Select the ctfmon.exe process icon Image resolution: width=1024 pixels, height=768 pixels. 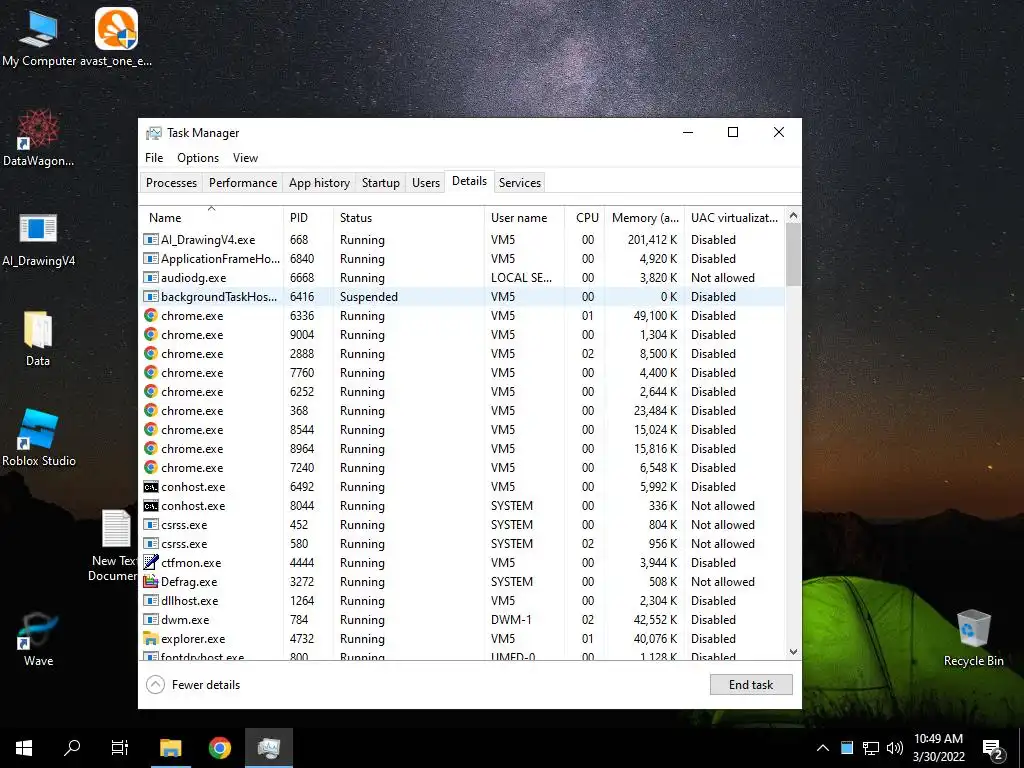150,562
